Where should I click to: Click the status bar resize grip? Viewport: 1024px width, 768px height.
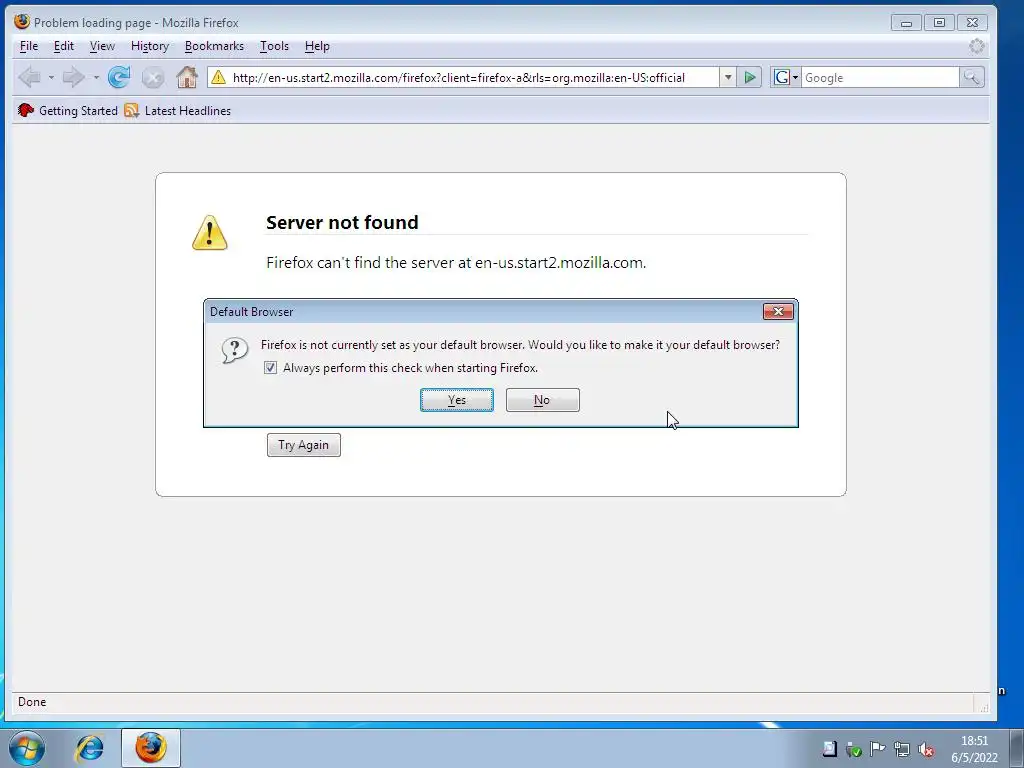[x=984, y=706]
